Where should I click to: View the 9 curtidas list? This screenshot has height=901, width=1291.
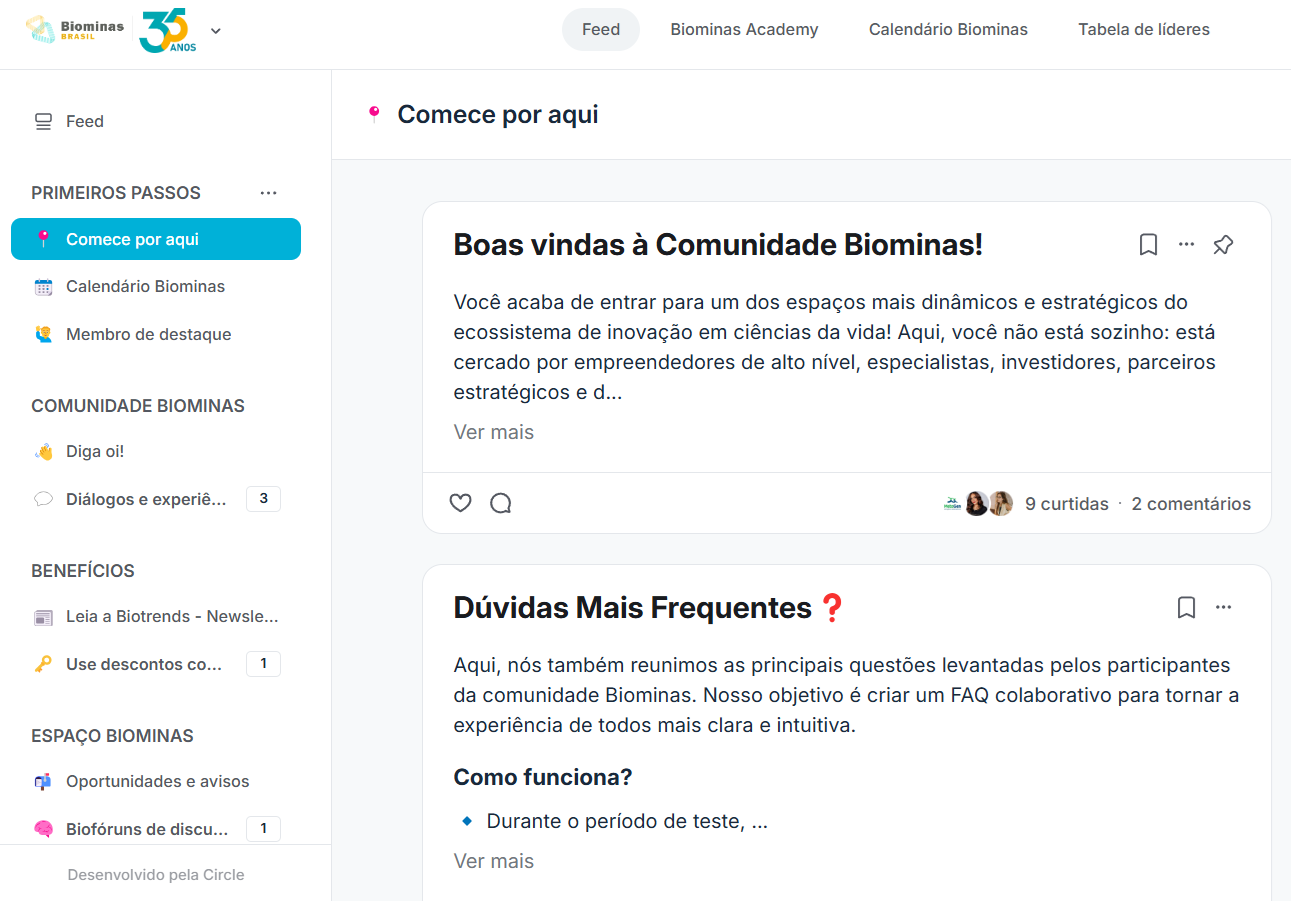(x=1067, y=504)
